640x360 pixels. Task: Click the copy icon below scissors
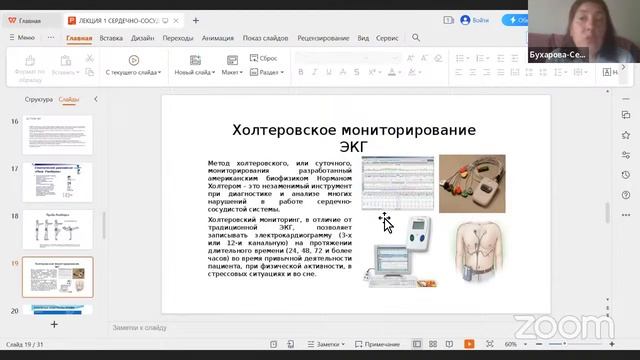pos(90,72)
